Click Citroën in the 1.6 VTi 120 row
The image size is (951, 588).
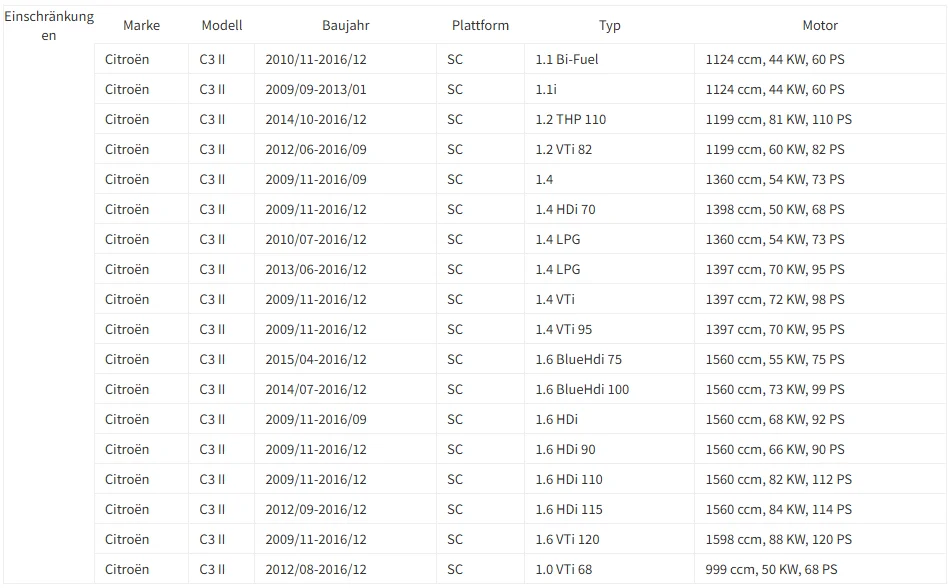(127, 539)
